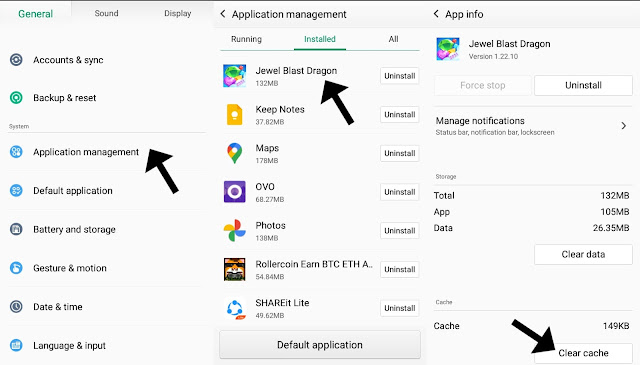Tap the Keep Notes app icon
This screenshot has height=365, width=640.
click(235, 114)
